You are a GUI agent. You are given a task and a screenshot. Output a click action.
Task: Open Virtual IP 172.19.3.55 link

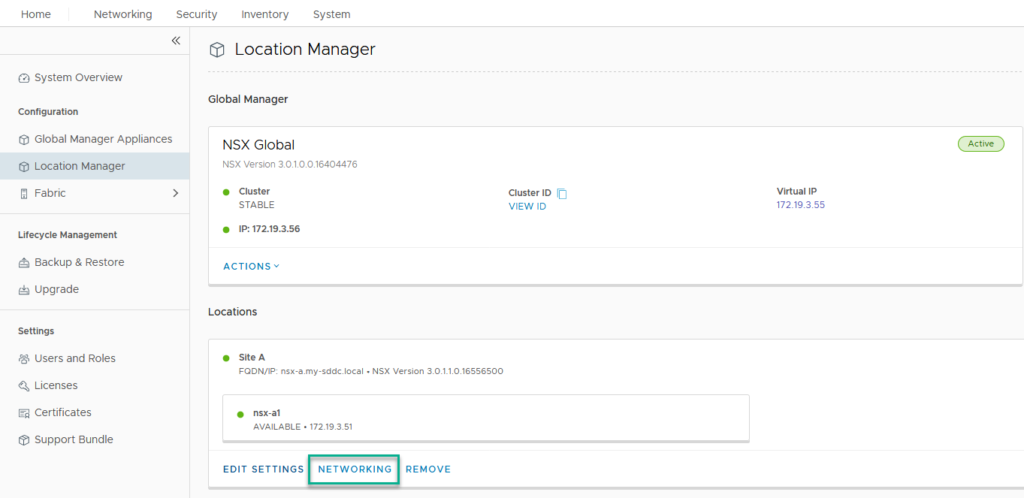tap(801, 205)
